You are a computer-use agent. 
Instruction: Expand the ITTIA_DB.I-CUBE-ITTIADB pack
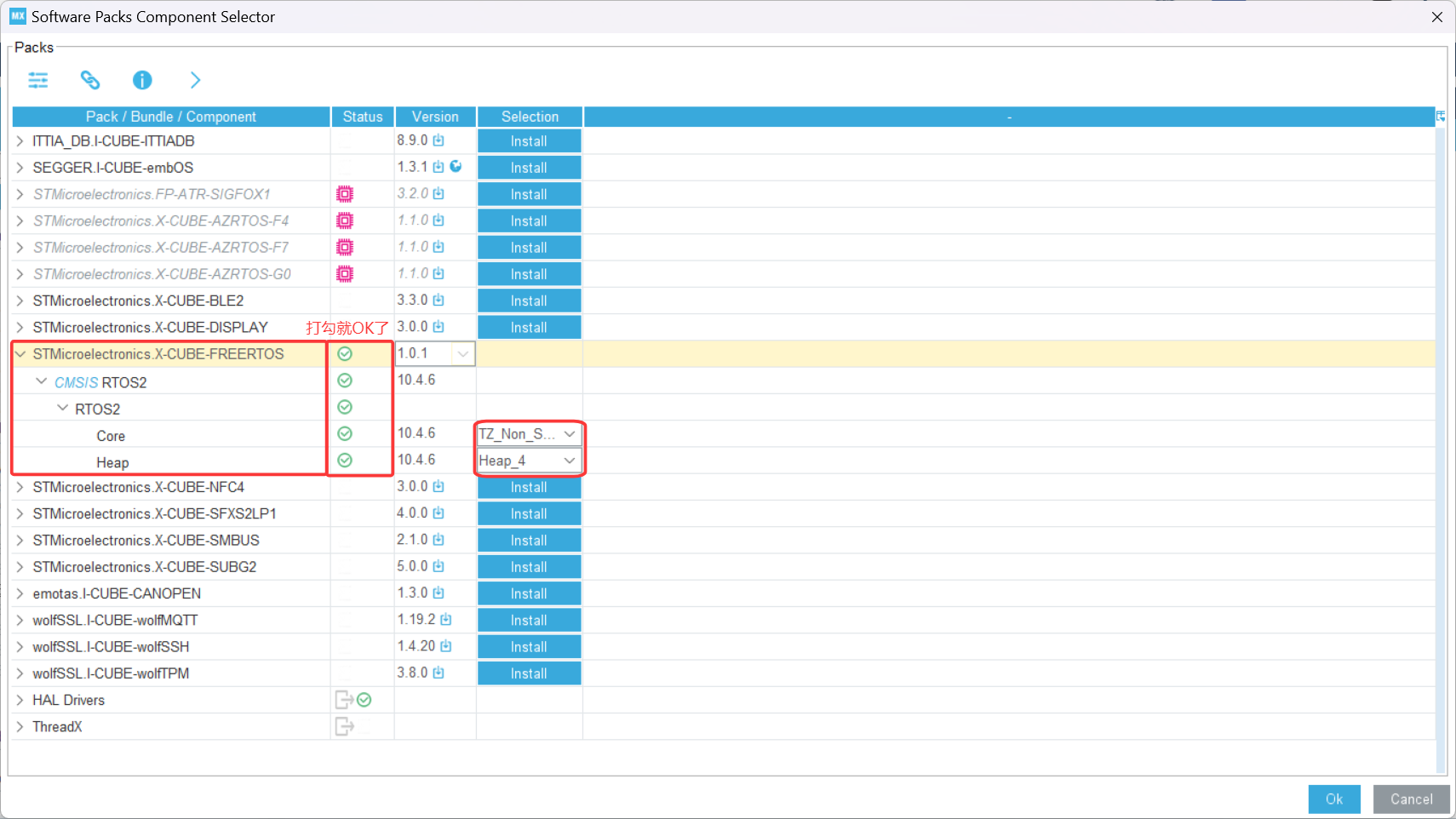coord(20,141)
